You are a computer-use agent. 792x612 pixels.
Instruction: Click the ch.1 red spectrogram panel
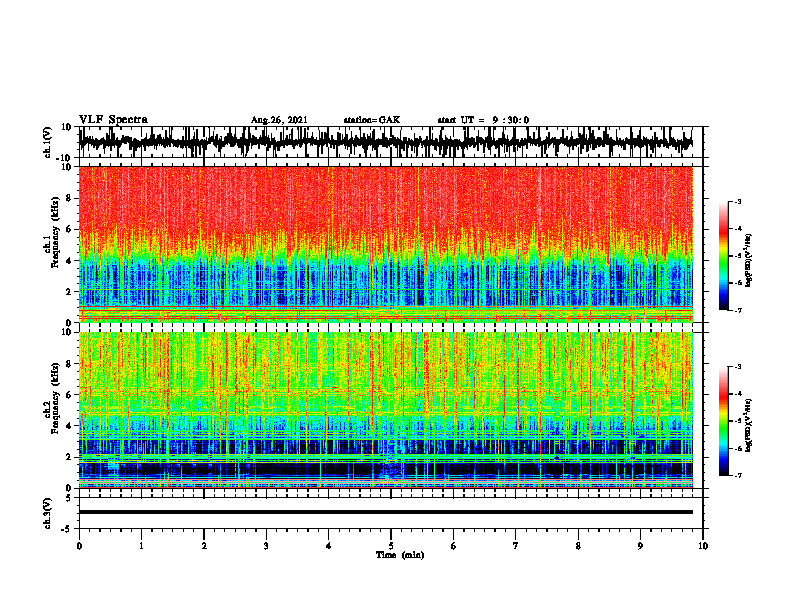pyautogui.click(x=385, y=244)
